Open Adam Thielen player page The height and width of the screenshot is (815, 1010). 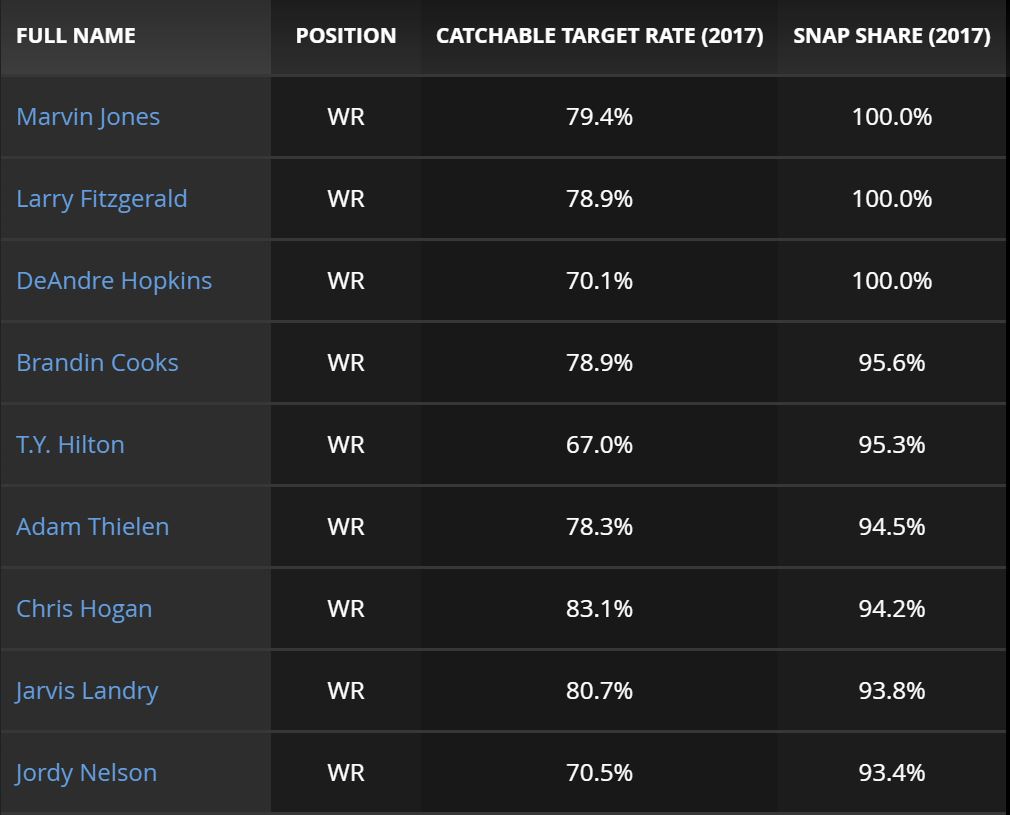(92, 527)
